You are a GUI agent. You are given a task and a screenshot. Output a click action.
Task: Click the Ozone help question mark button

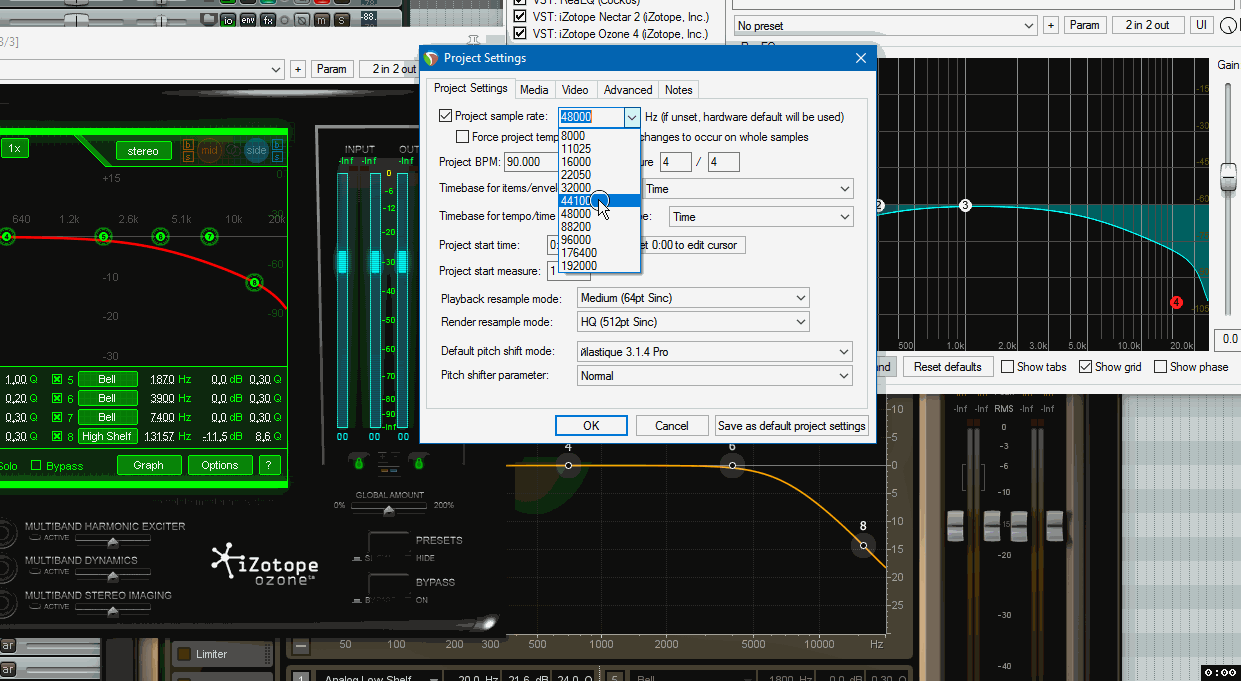269,465
